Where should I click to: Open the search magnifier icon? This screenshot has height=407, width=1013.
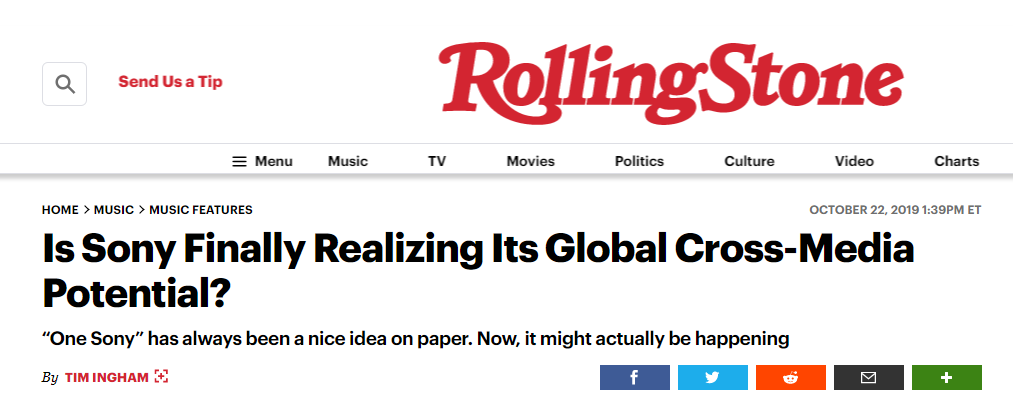[x=65, y=84]
